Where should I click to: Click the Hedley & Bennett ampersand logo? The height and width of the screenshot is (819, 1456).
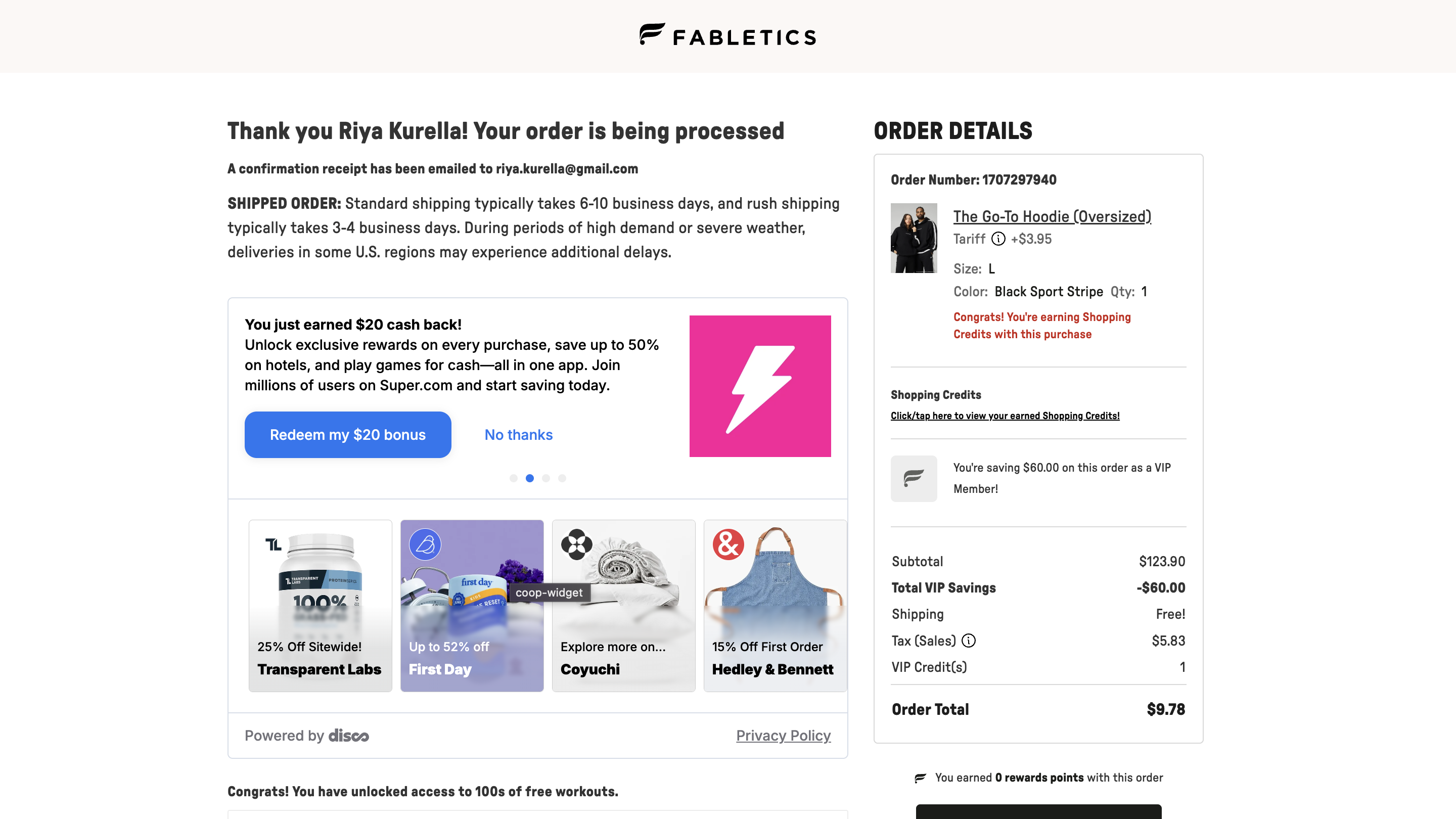pos(728,544)
